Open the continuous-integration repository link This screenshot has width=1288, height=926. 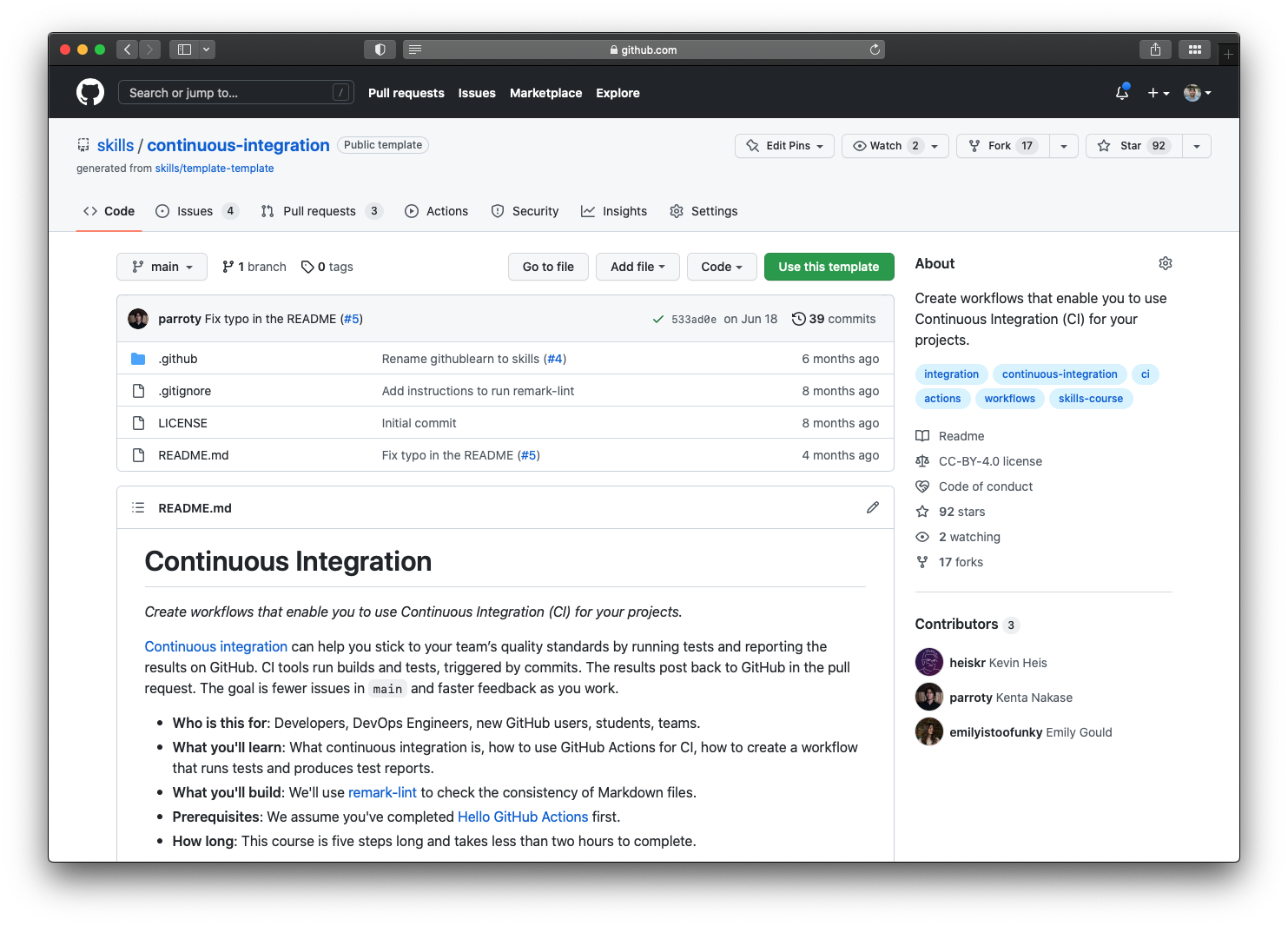click(x=238, y=145)
